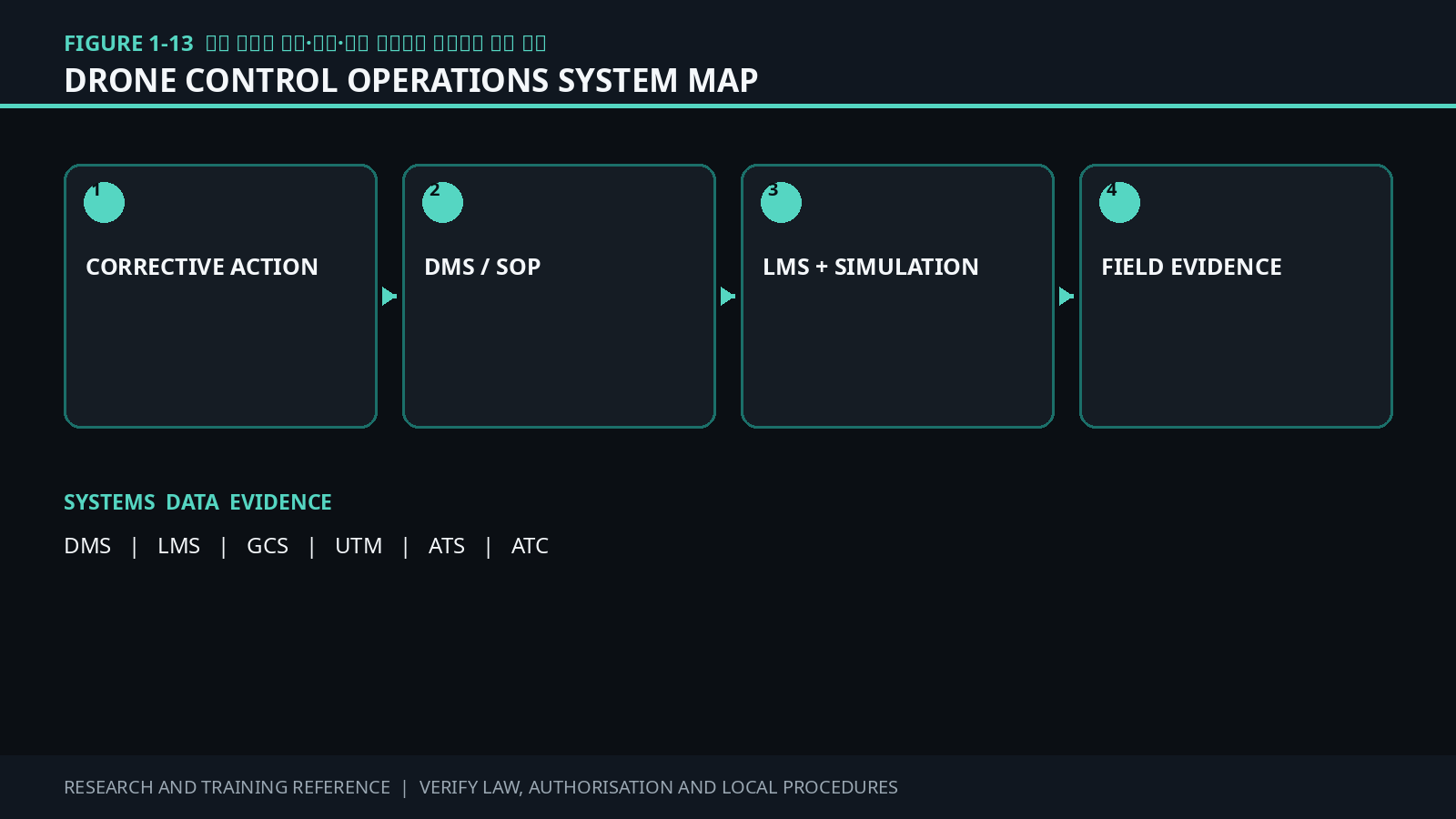Screen dimensions: 1456x819
Task: Click the FIGURE 1-13 label
Action: (x=128, y=44)
